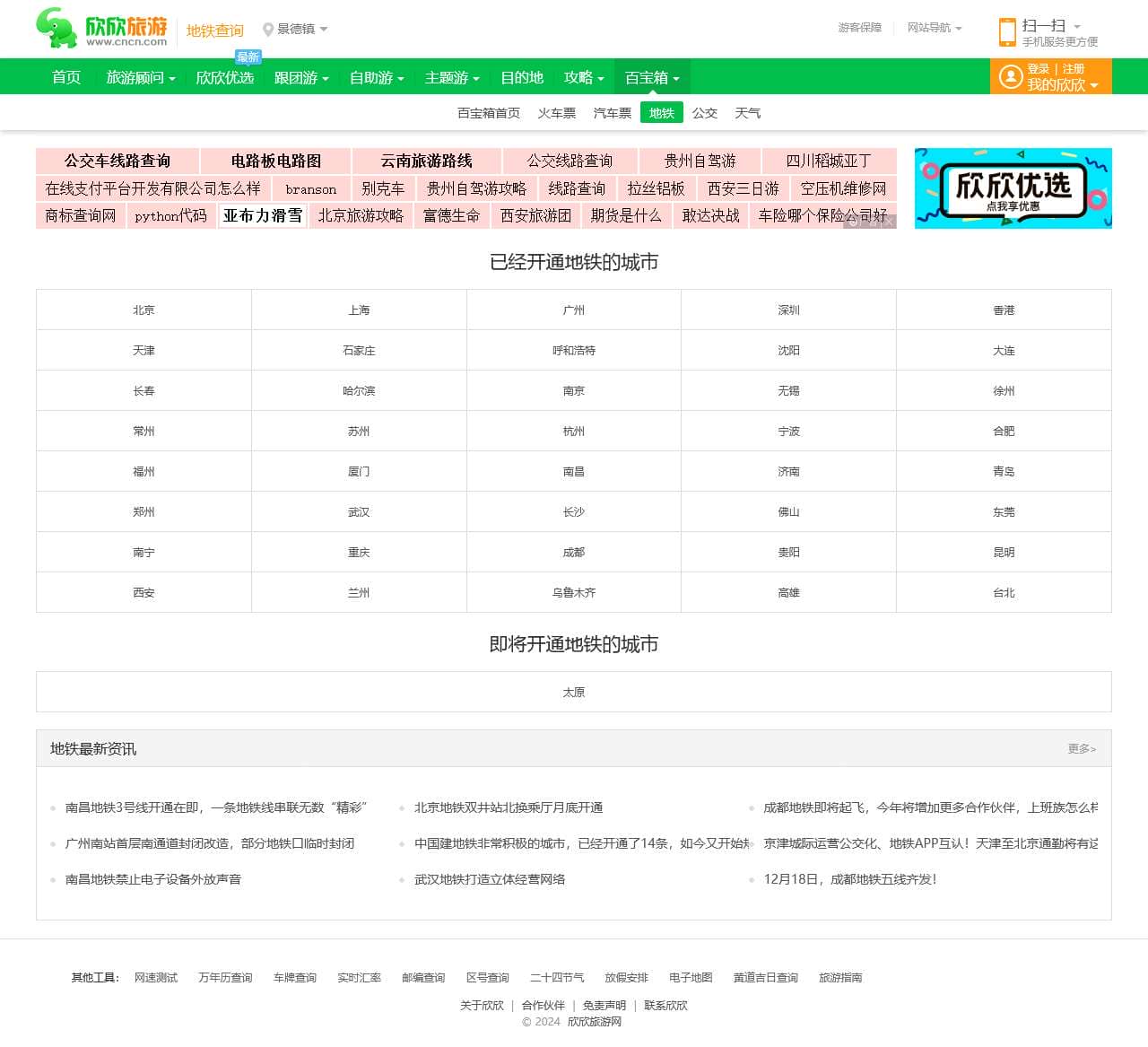Click the phone scan icon

pyautogui.click(x=1007, y=32)
